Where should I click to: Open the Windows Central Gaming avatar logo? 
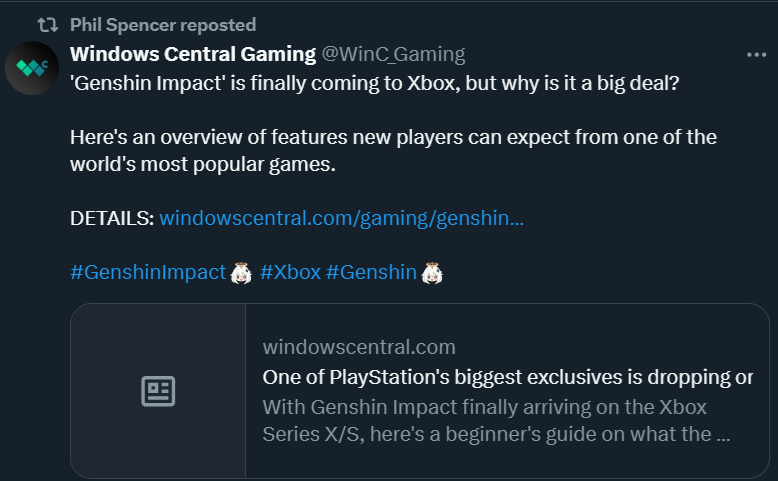click(32, 68)
